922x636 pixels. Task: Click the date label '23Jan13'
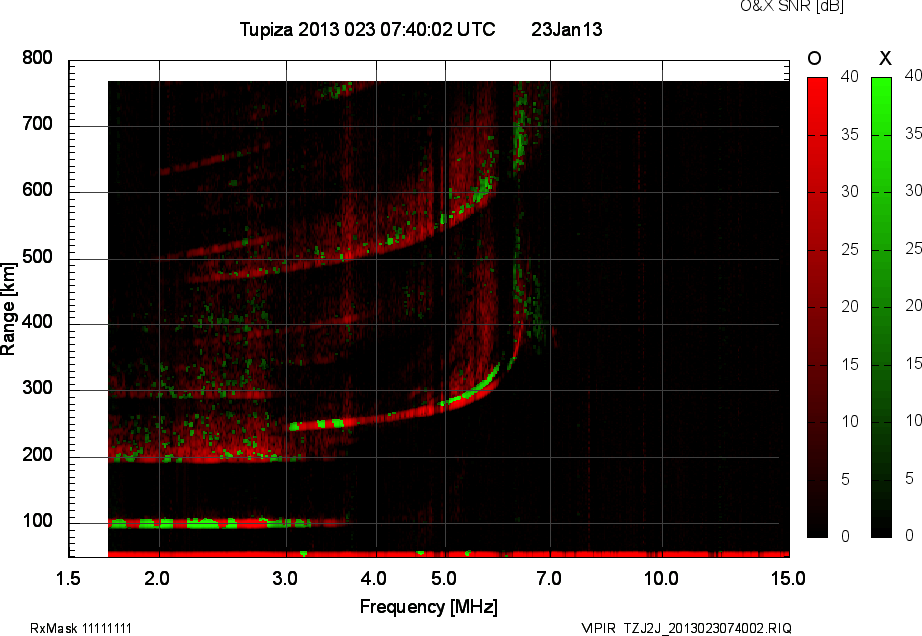tap(567, 29)
